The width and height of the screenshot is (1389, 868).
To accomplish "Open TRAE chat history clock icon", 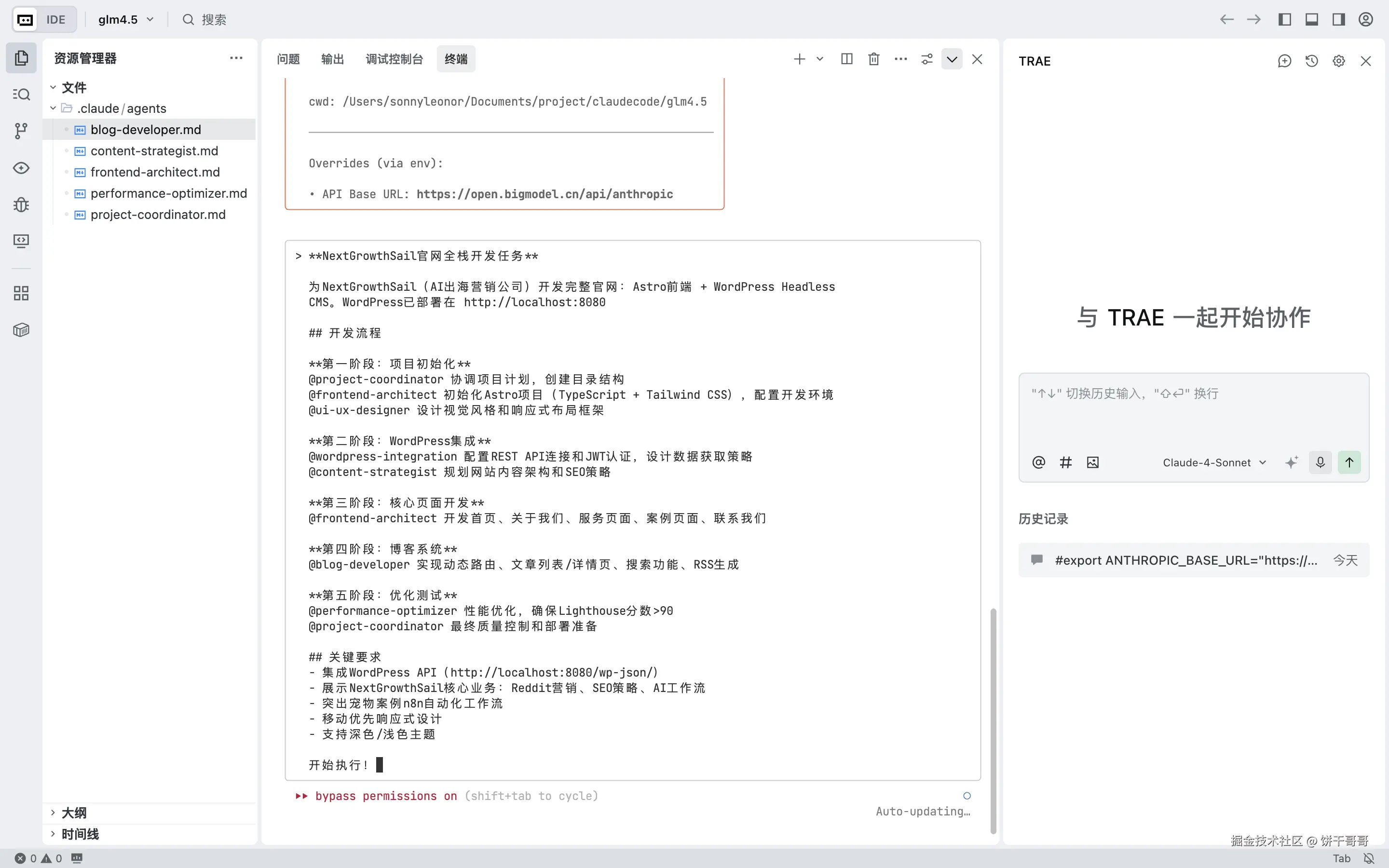I will pyautogui.click(x=1311, y=61).
